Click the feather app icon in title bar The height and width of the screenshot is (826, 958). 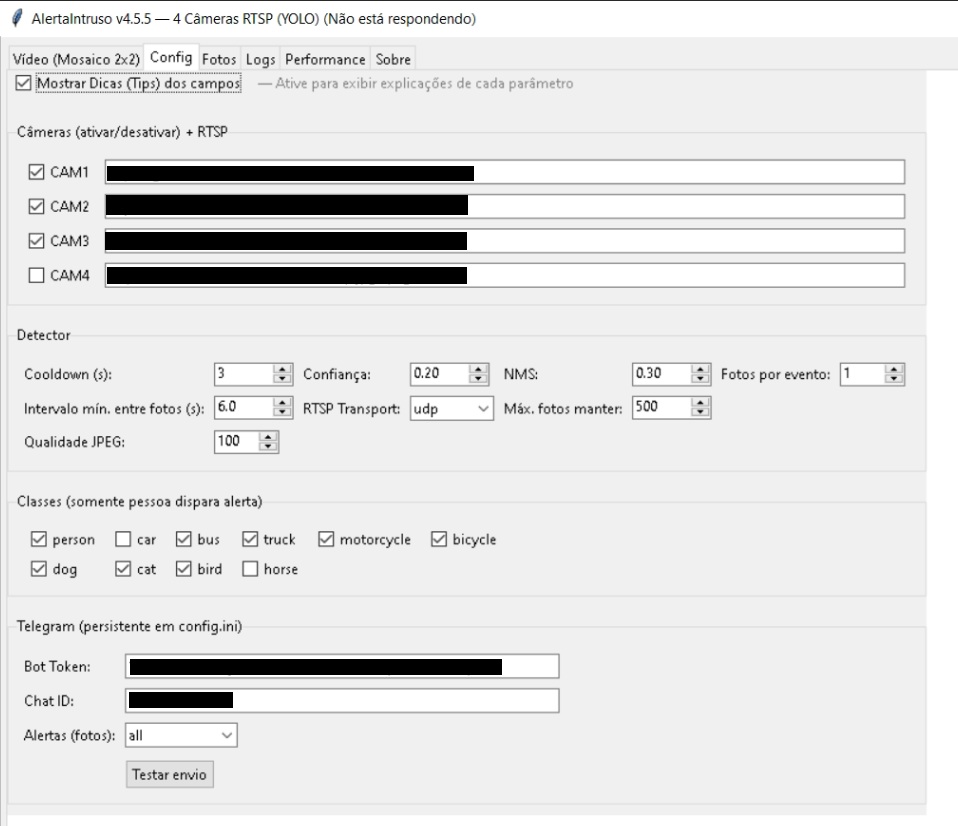click(x=17, y=19)
